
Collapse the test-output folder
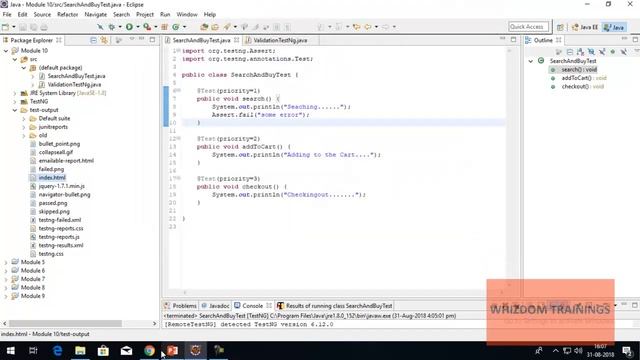pyautogui.click(x=15, y=110)
